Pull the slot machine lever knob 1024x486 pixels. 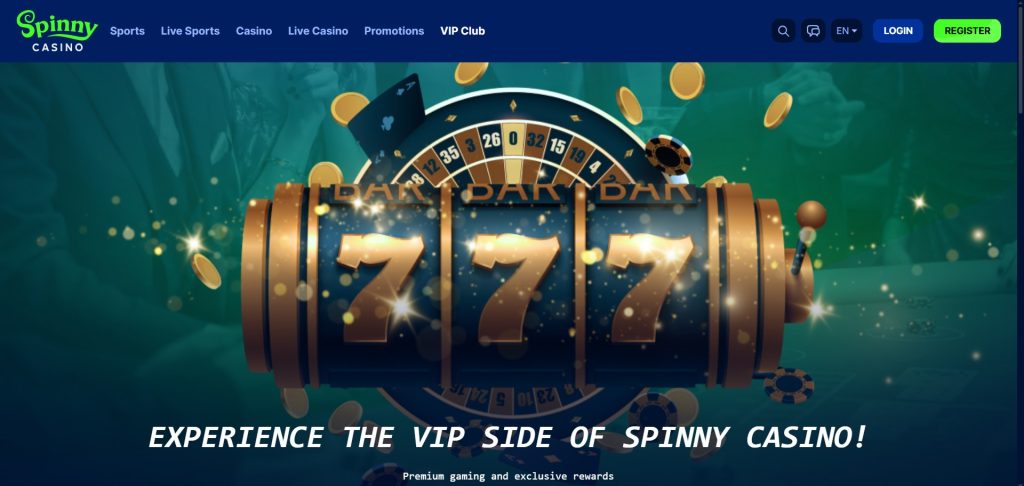point(811,215)
